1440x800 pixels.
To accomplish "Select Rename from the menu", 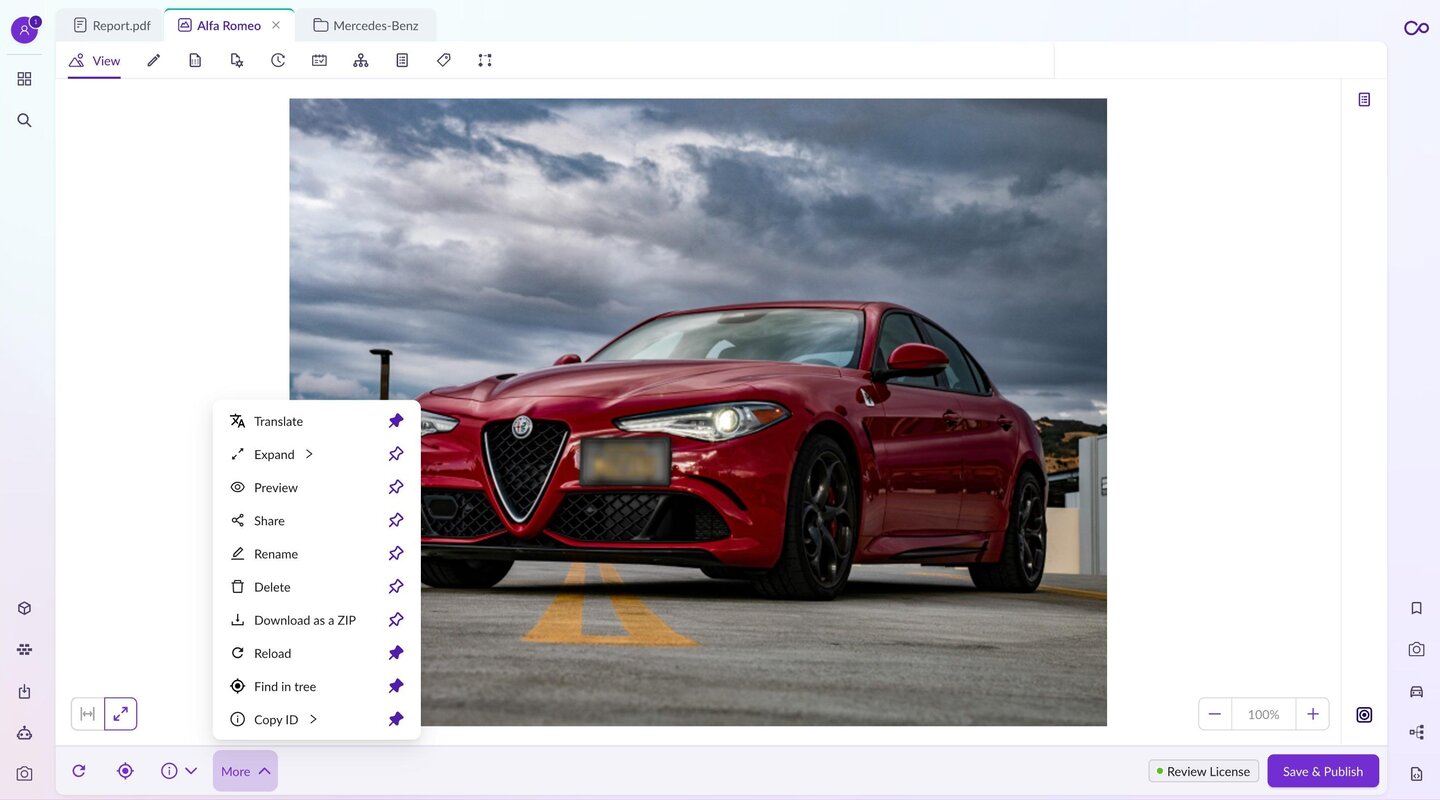I will point(276,554).
